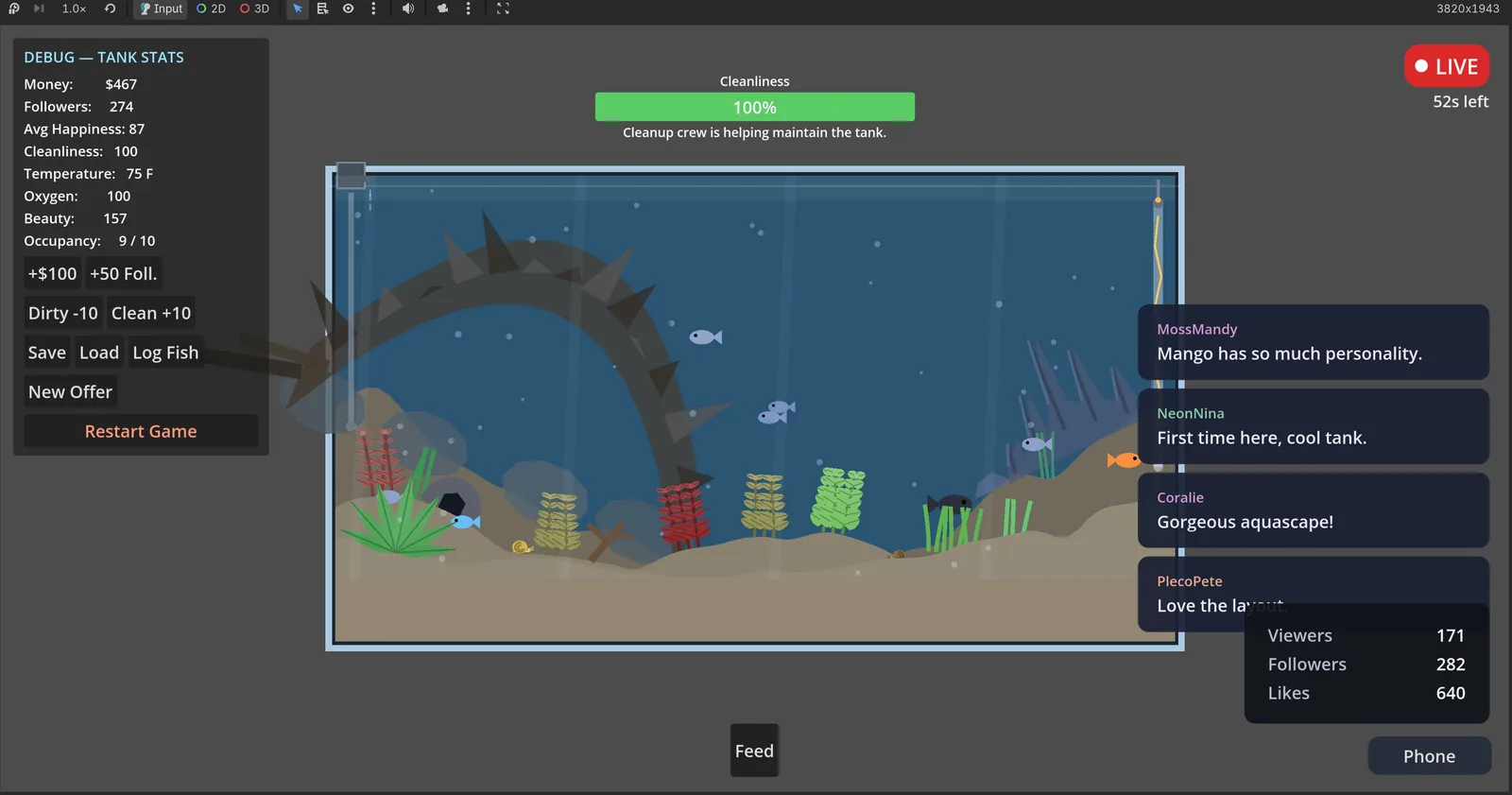Click the New Offer button
Screen dimensions: 1512x795
(x=70, y=392)
